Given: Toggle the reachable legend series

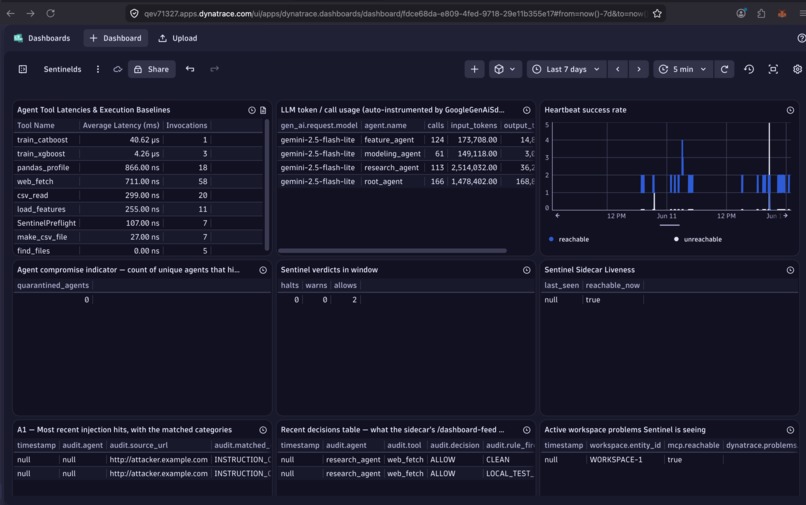Looking at the screenshot, I should pyautogui.click(x=569, y=239).
